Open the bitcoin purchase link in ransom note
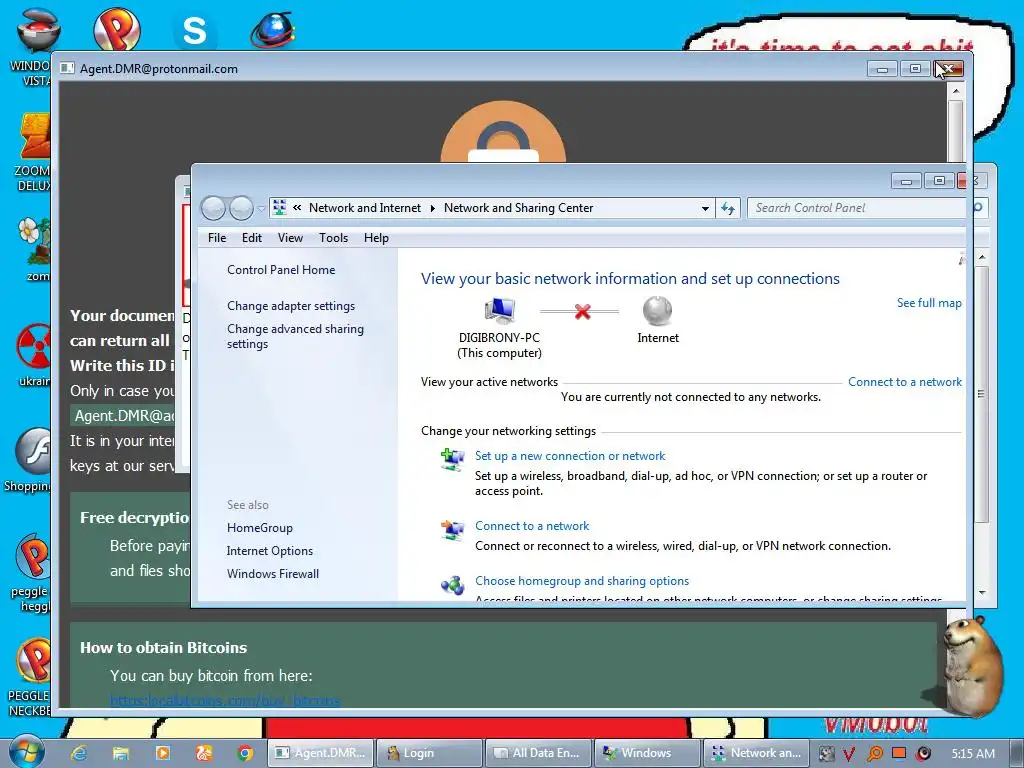Image resolution: width=1024 pixels, height=768 pixels. tap(225, 700)
